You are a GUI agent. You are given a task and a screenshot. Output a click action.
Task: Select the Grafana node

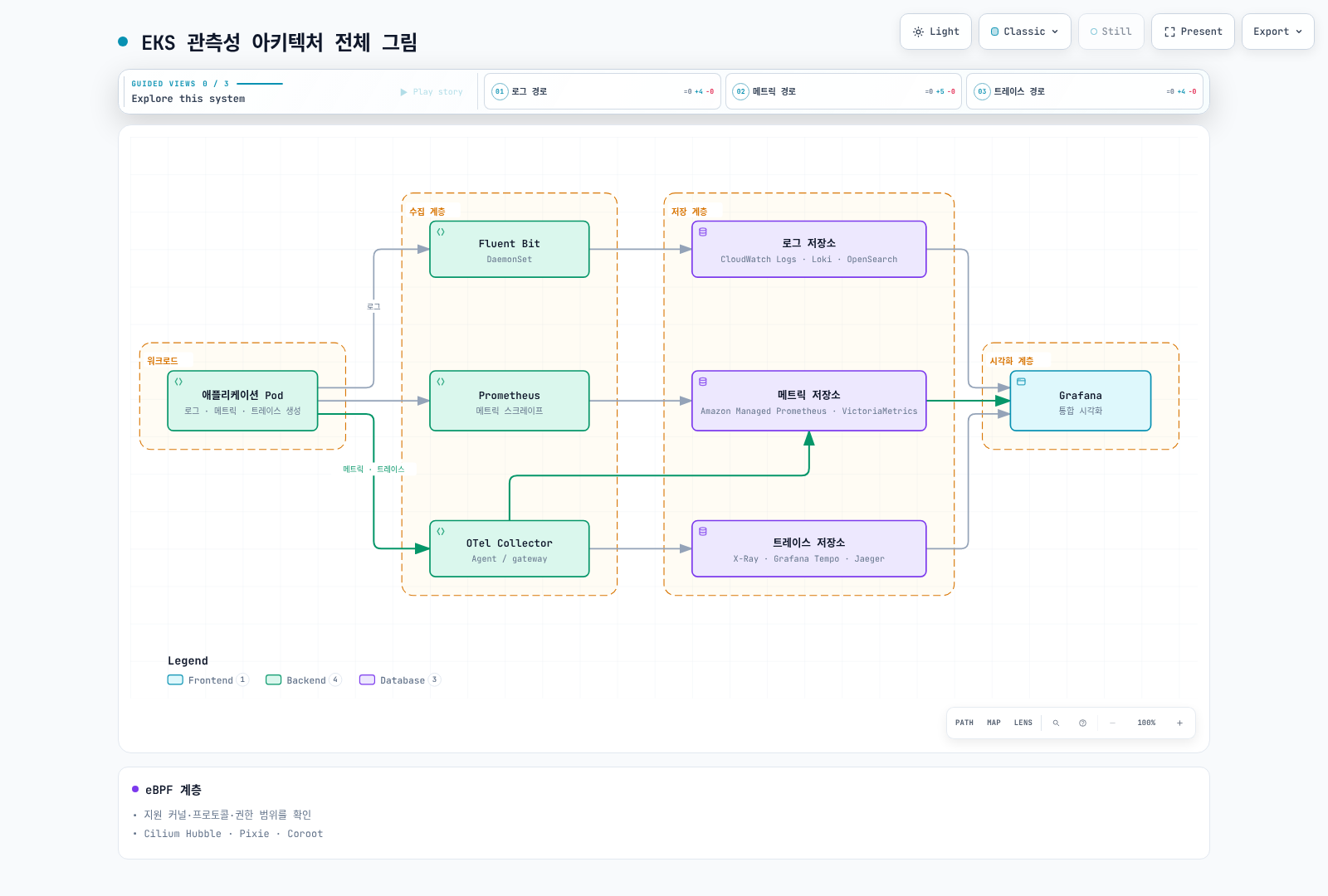point(1081,401)
